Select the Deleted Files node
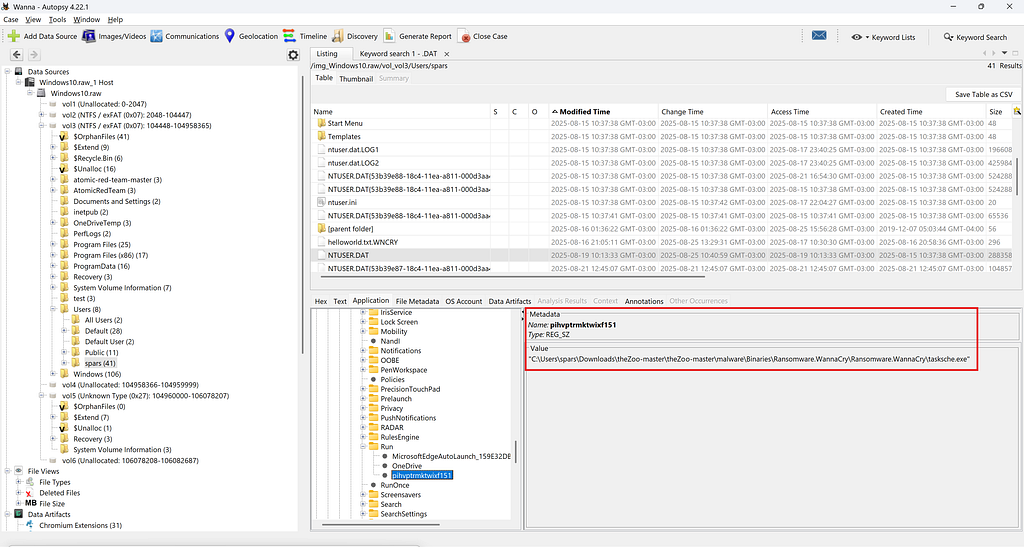 59,493
